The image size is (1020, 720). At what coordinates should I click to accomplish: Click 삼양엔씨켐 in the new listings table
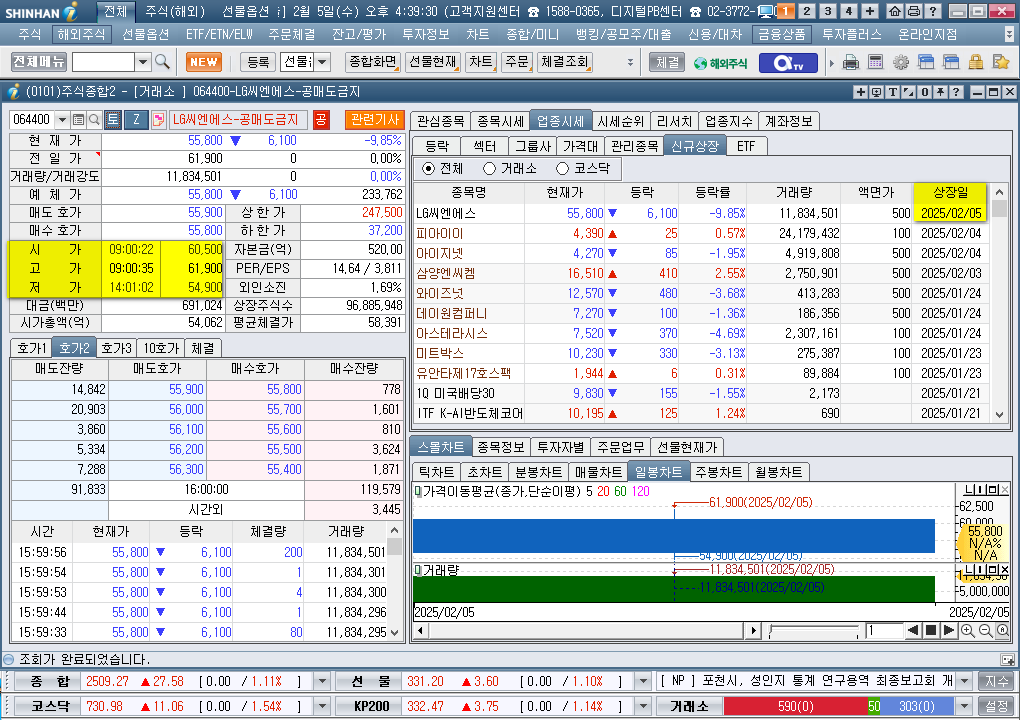point(446,273)
